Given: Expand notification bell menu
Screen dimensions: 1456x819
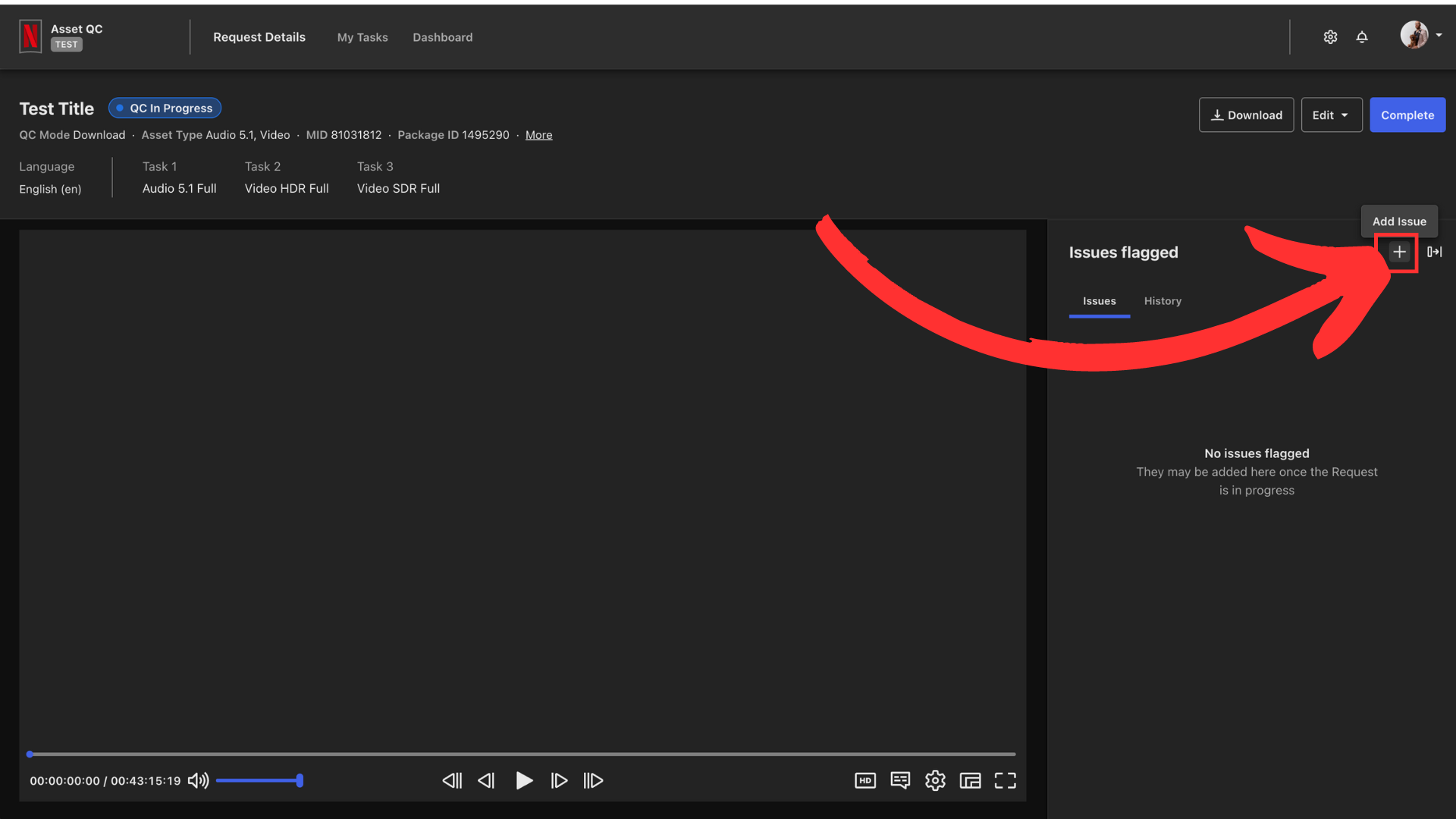Looking at the screenshot, I should (x=1362, y=37).
